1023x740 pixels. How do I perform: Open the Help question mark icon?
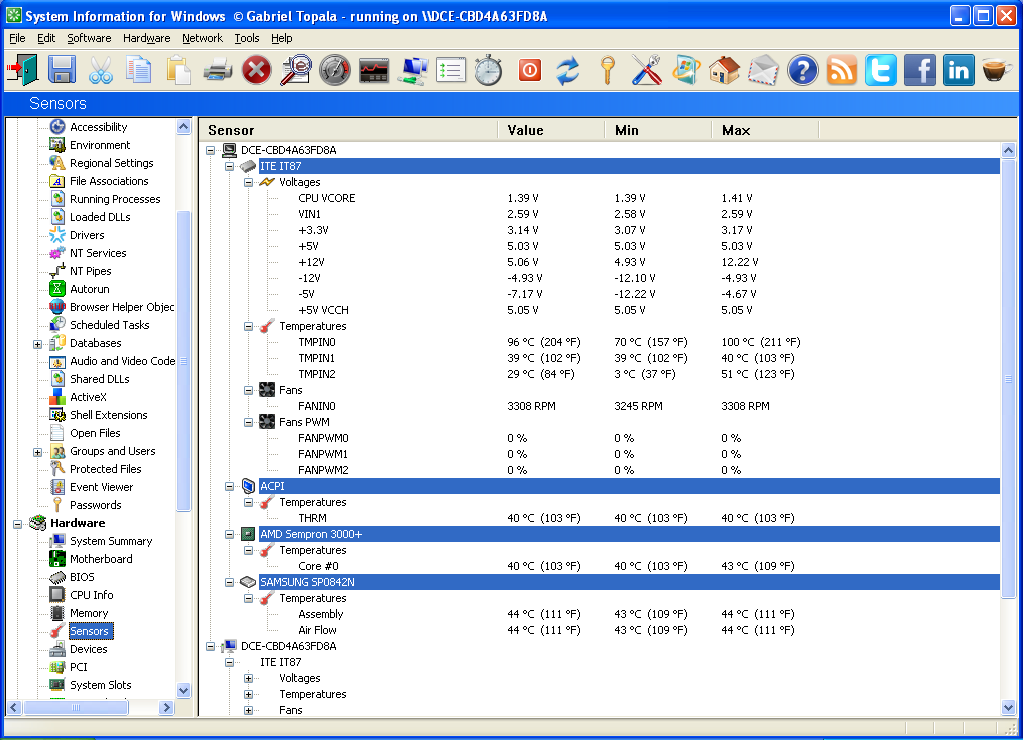tap(803, 70)
